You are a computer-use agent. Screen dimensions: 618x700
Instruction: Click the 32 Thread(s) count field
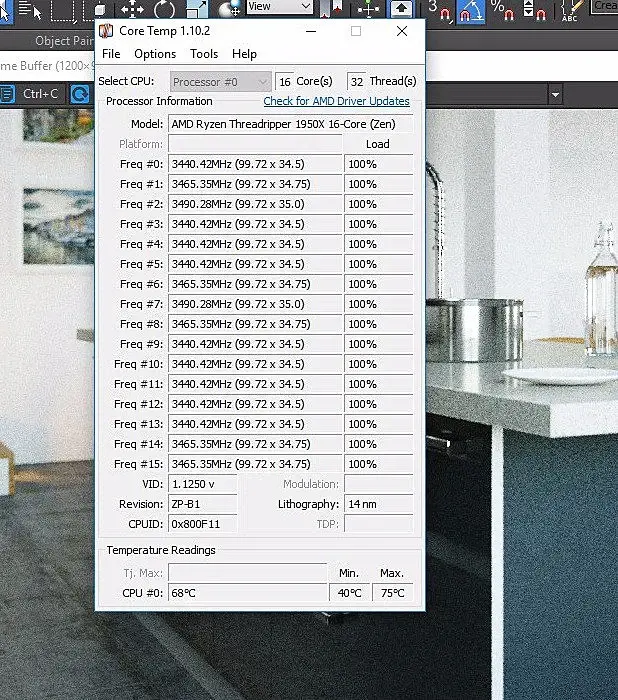tap(356, 82)
